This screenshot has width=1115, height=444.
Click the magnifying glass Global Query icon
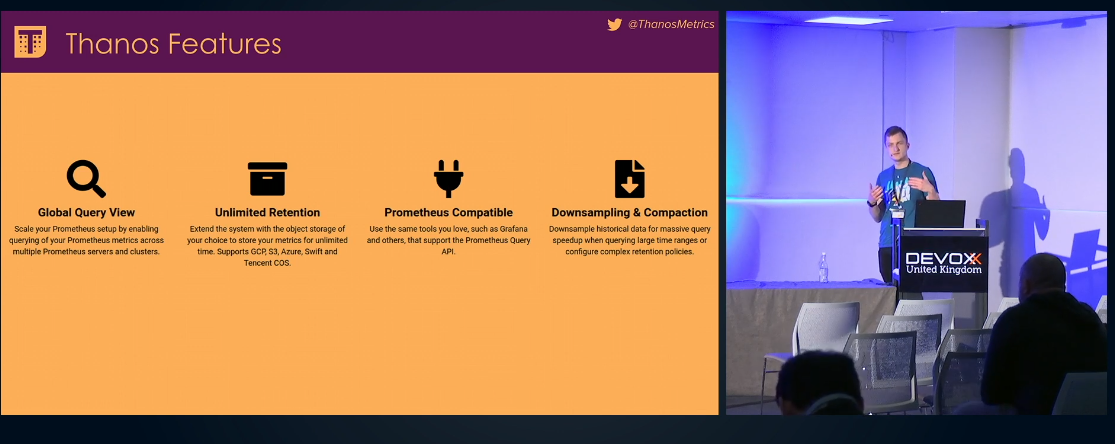click(x=86, y=179)
